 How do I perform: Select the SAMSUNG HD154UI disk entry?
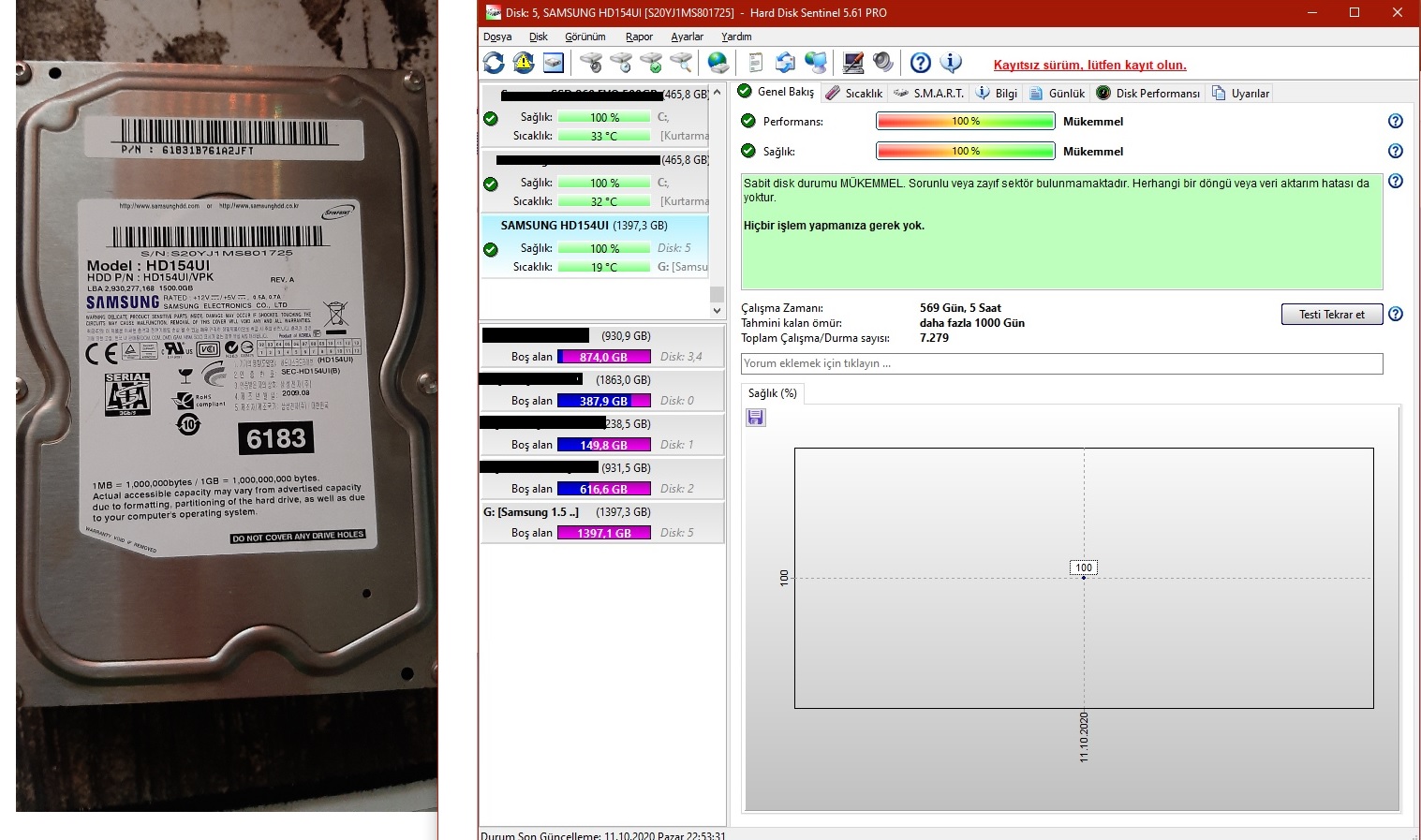pyautogui.click(x=595, y=247)
